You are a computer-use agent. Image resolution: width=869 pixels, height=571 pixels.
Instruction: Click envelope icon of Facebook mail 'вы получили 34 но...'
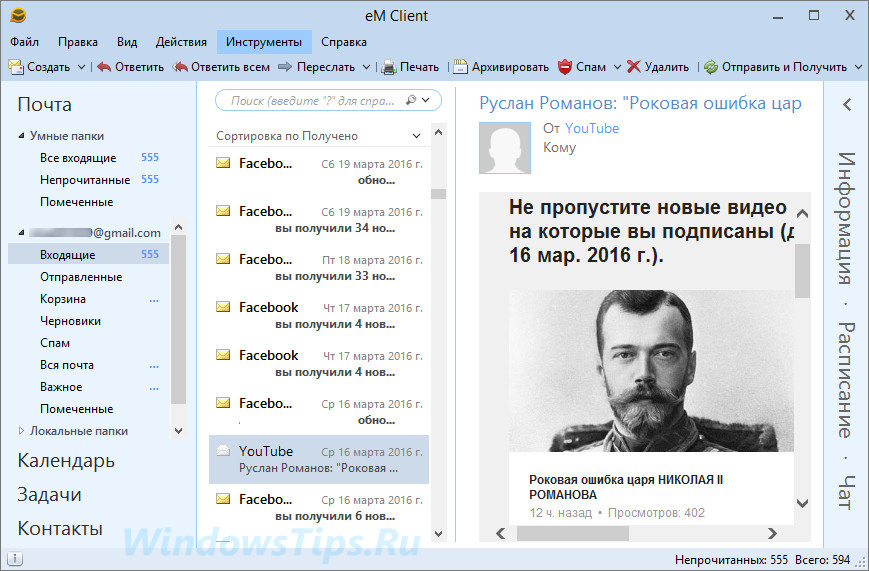click(x=223, y=211)
